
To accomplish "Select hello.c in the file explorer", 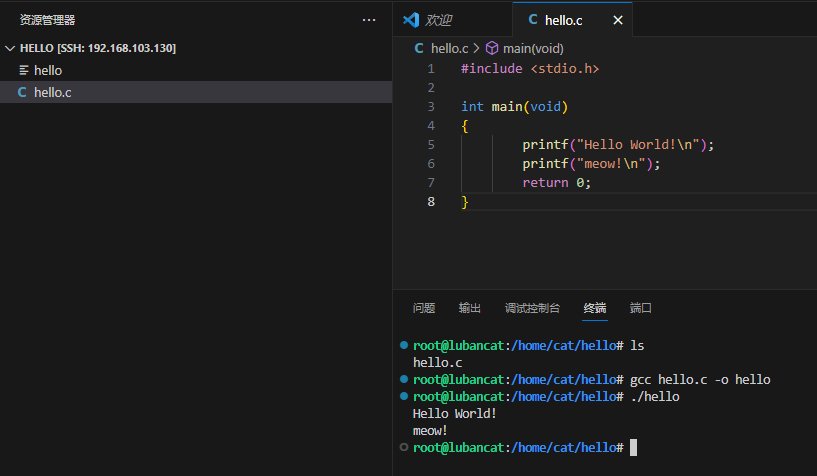I will pos(196,92).
